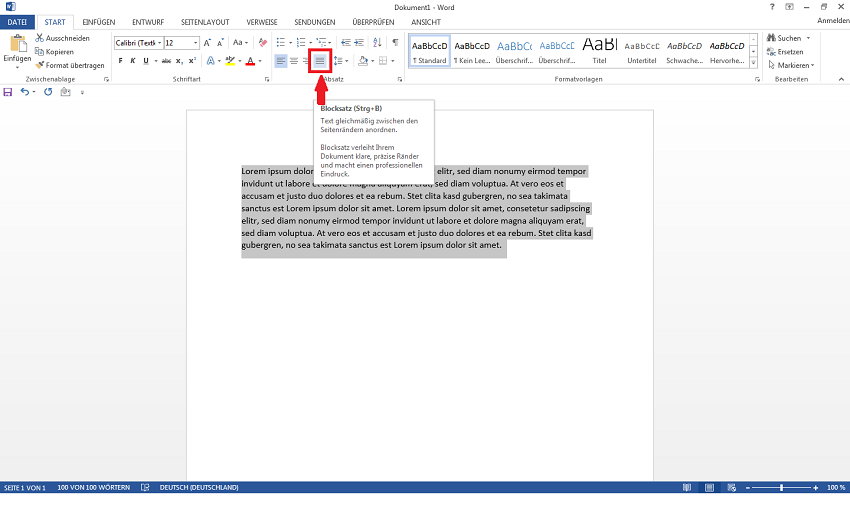Increase font size with the enlarge A icon
The width and height of the screenshot is (850, 531).
207,43
